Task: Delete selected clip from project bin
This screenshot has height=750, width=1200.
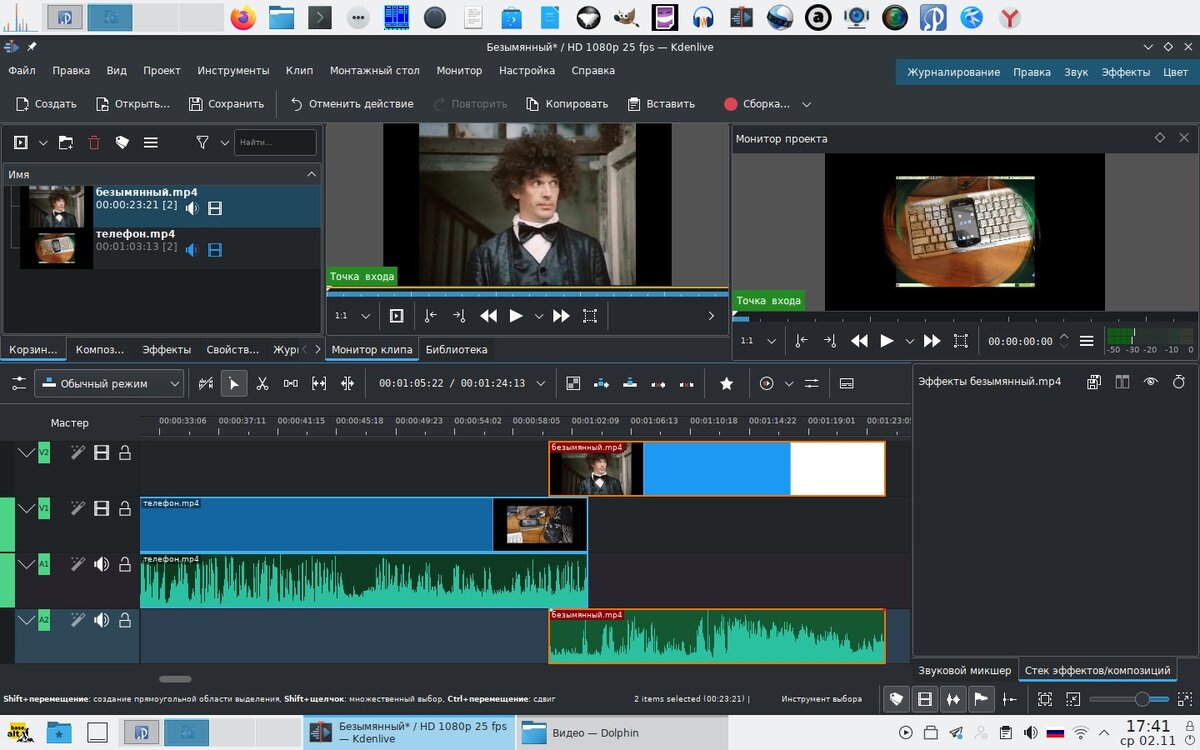Action: (x=94, y=143)
